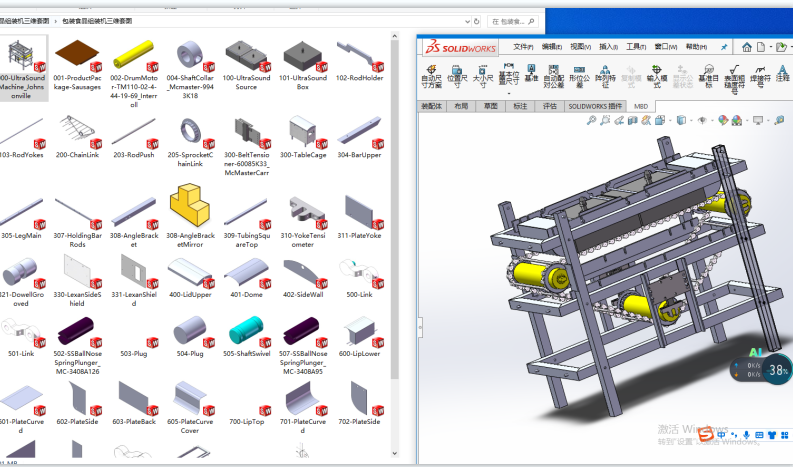This screenshot has height=467, width=793.
Task: Open the 窗口 Window menu
Action: 666,47
